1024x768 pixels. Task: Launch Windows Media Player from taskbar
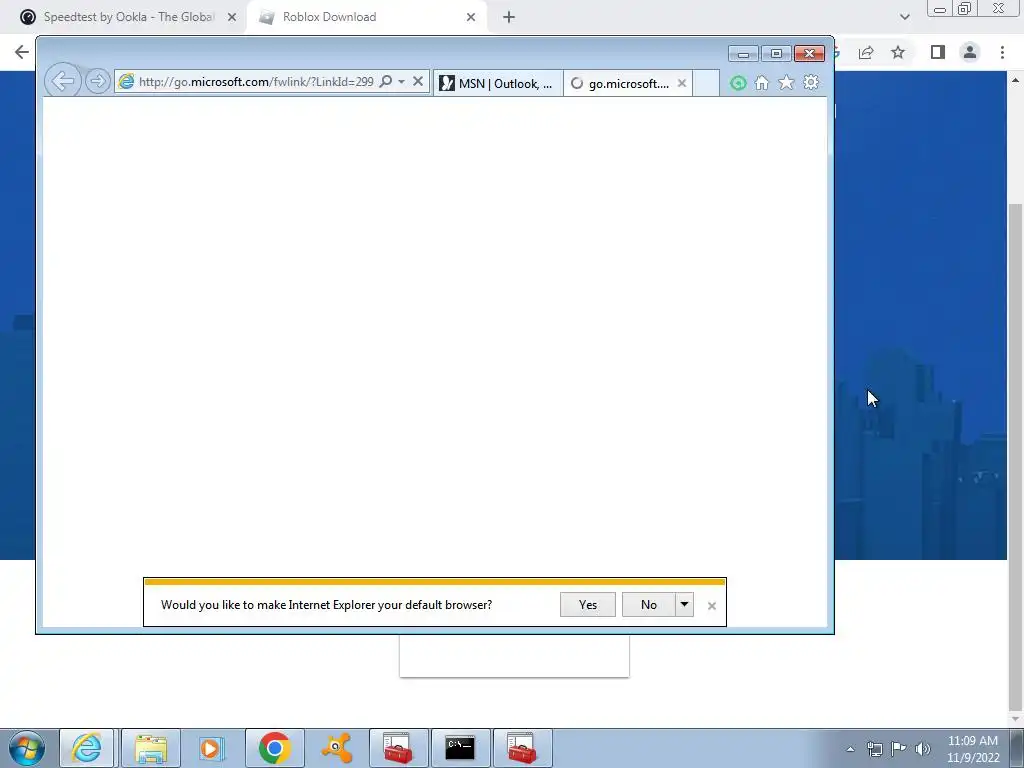(x=212, y=748)
